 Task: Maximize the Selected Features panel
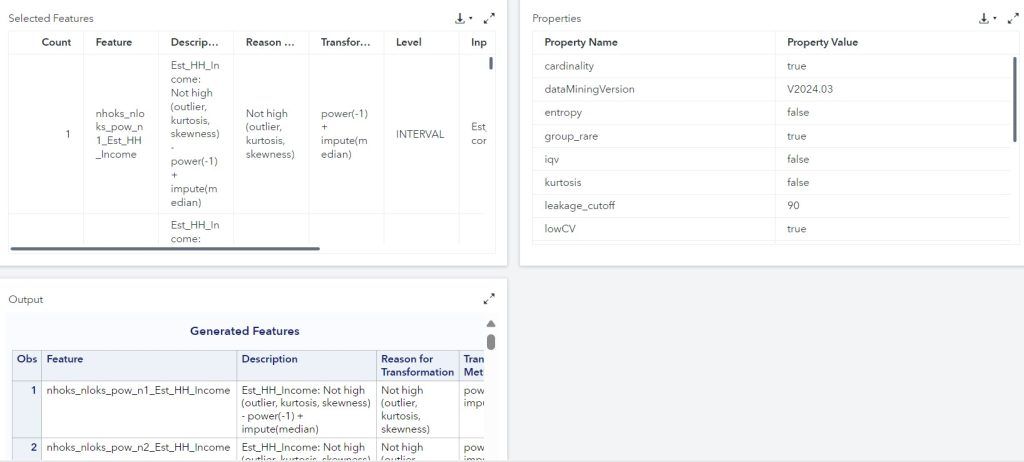tap(489, 18)
